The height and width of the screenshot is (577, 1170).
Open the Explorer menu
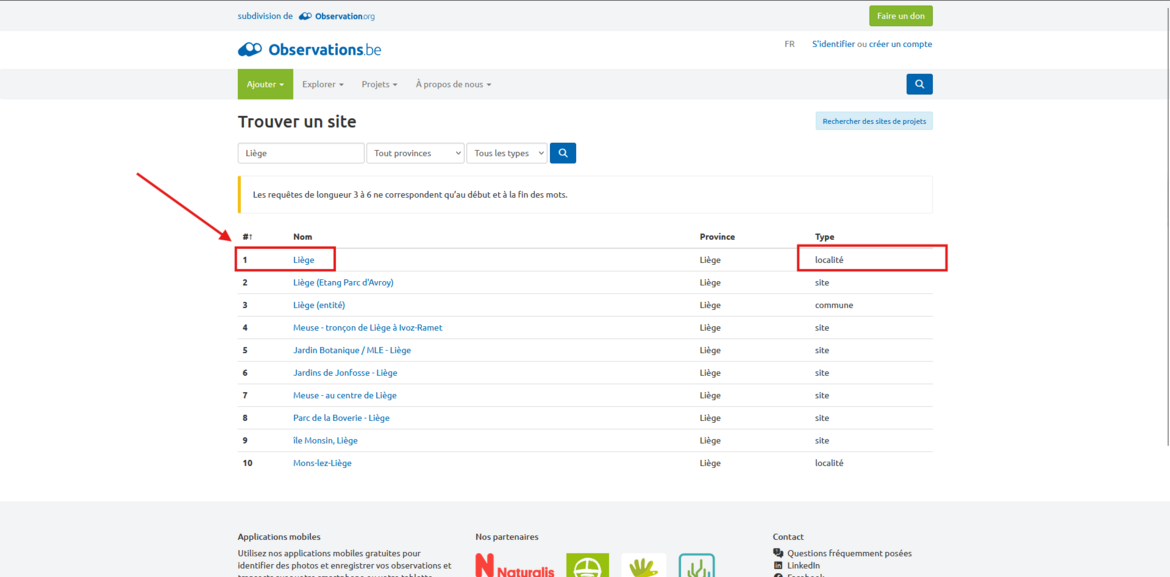[322, 84]
